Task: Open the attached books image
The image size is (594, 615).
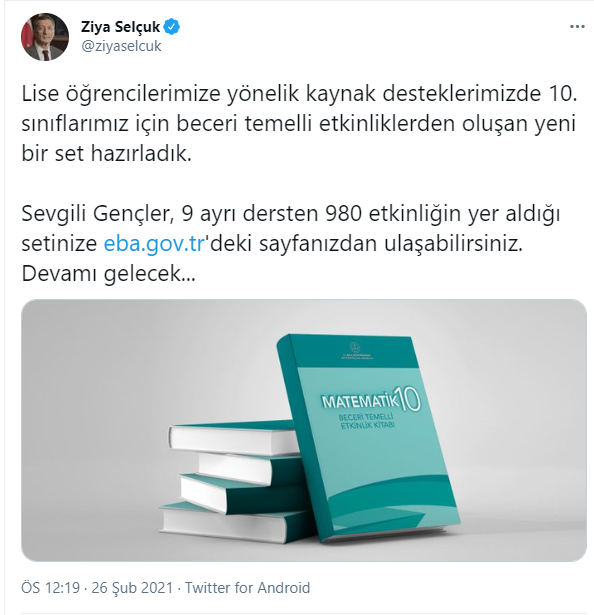Action: pos(304,430)
